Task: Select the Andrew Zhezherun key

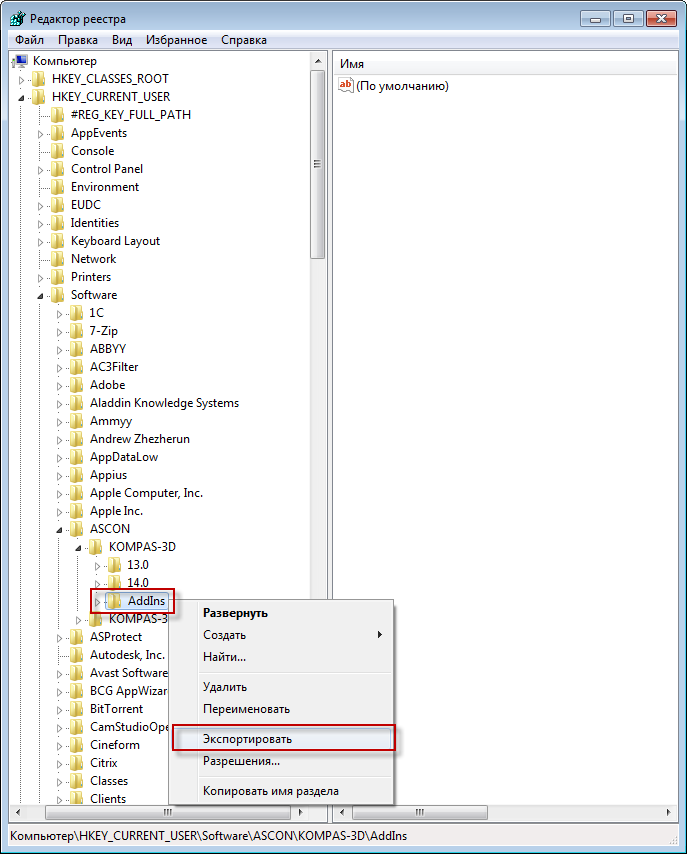Action: tap(140, 439)
